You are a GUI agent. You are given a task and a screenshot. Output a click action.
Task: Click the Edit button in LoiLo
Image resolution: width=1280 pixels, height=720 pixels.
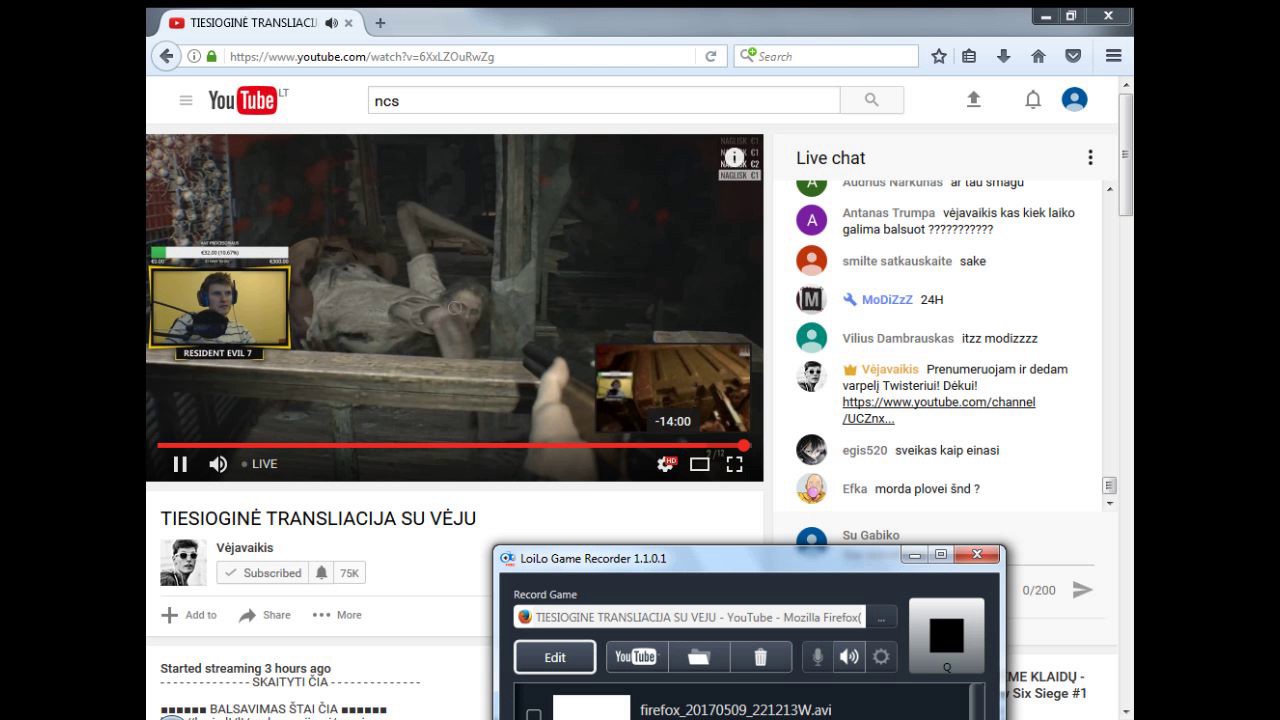[x=555, y=657]
